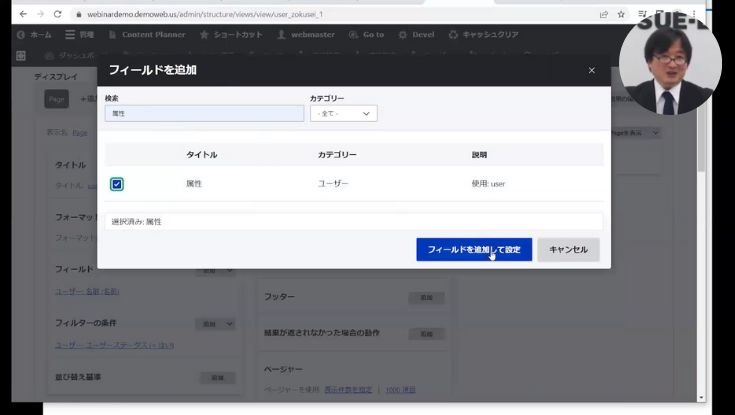
Task: Uncheck the 属性 field checkbox
Action: point(117,184)
